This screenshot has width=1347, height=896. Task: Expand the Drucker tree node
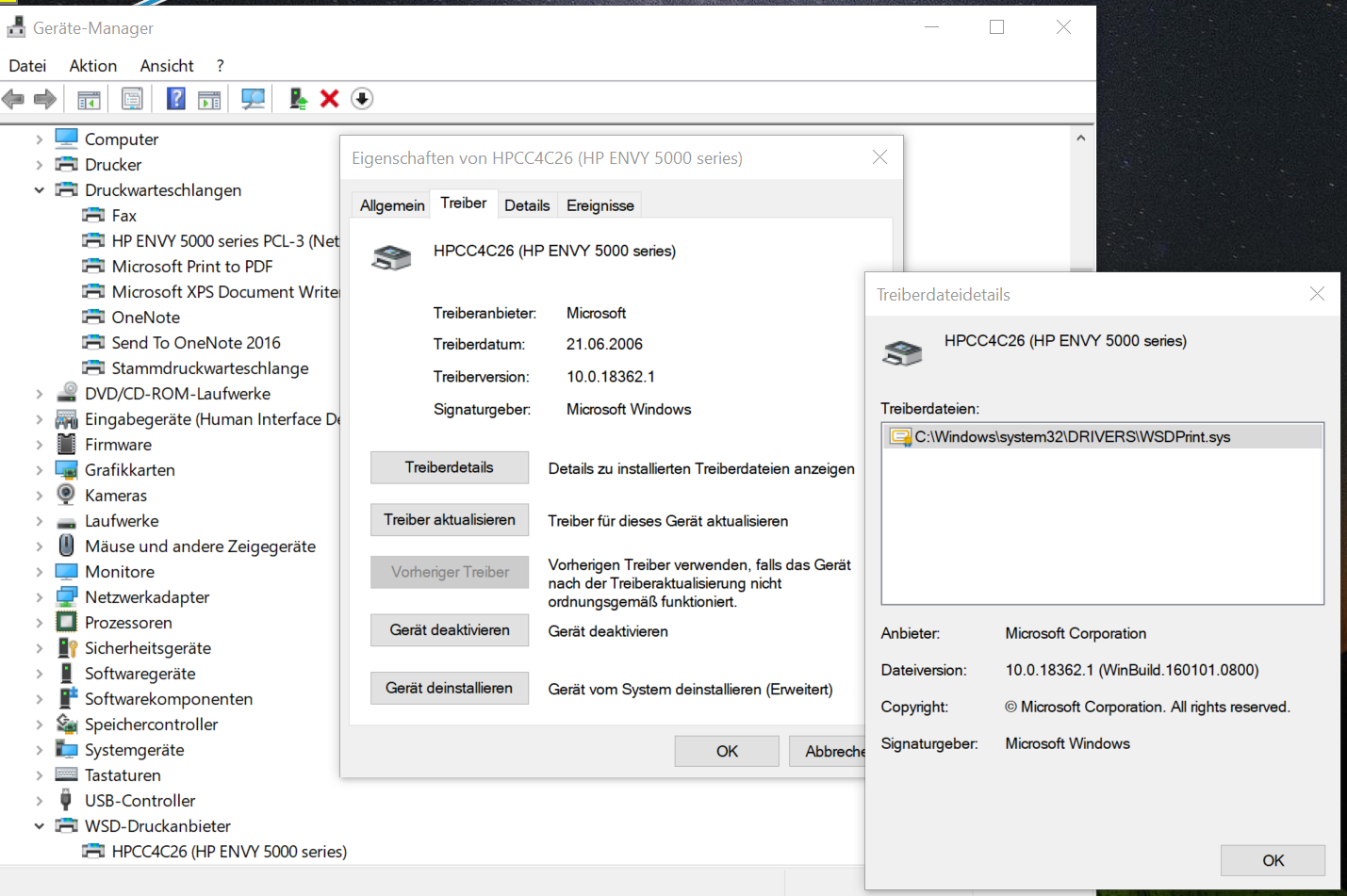39,165
